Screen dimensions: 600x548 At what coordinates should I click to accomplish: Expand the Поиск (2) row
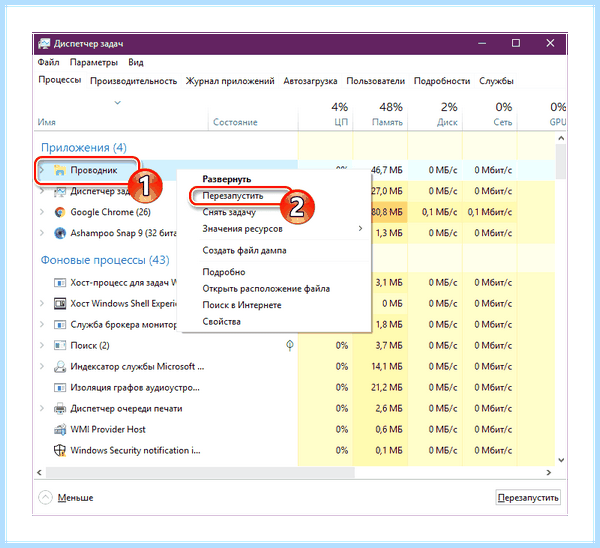(x=42, y=346)
